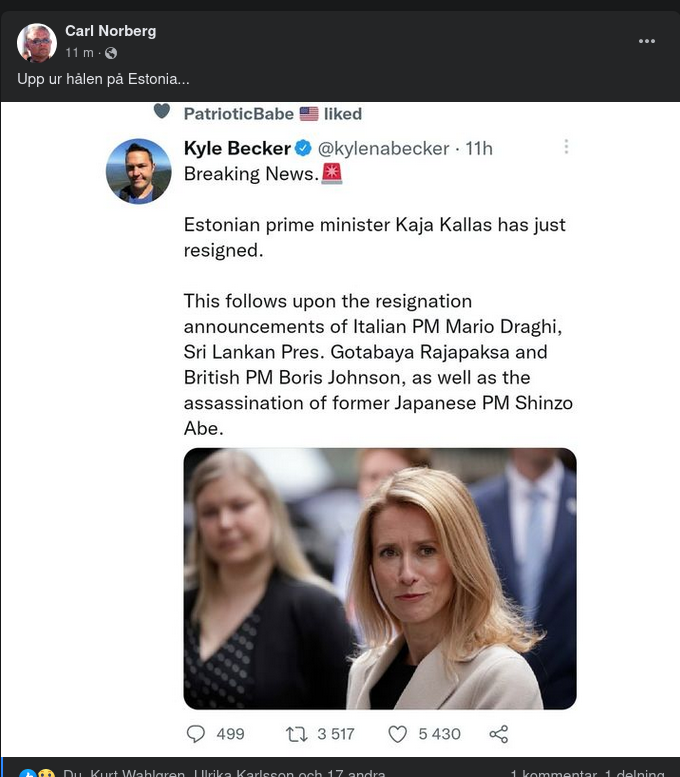
Task: Expand the tweet's vertical three-dot menu
Action: (566, 147)
